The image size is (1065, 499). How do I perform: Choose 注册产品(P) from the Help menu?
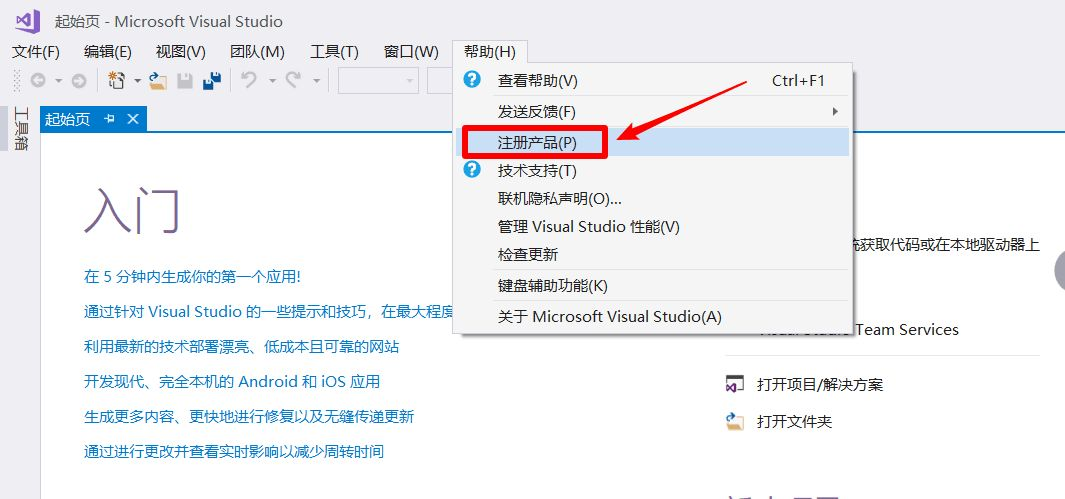[653, 143]
